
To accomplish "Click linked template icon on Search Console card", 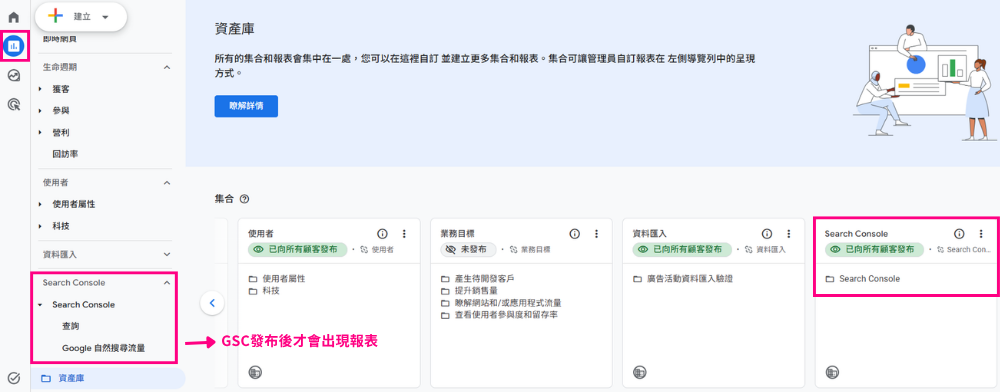I will pos(941,250).
